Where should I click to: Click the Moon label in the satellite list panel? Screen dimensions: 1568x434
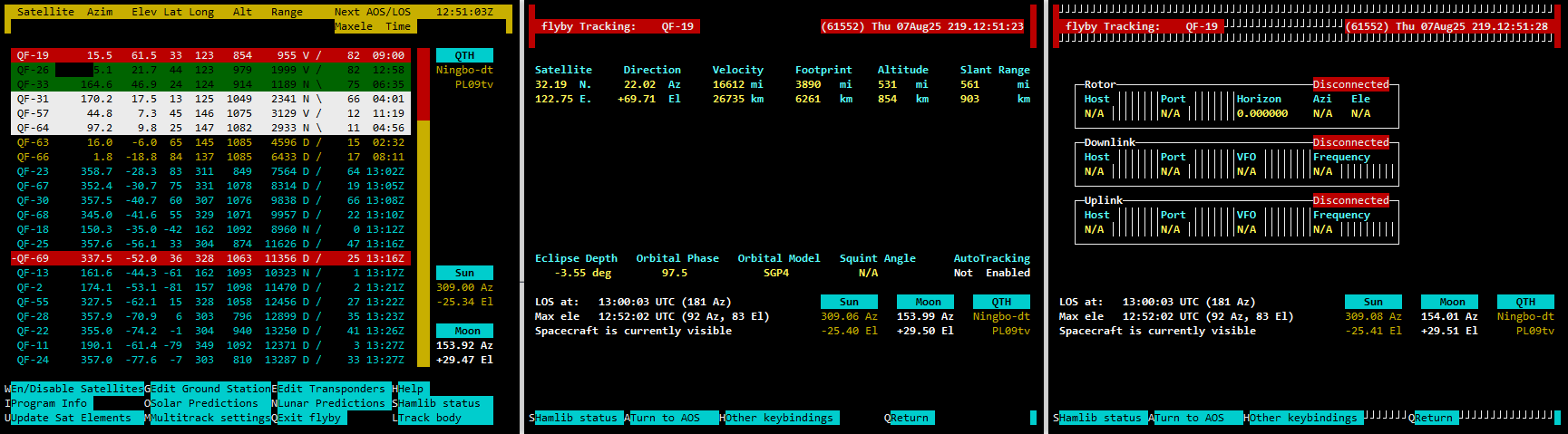464,331
